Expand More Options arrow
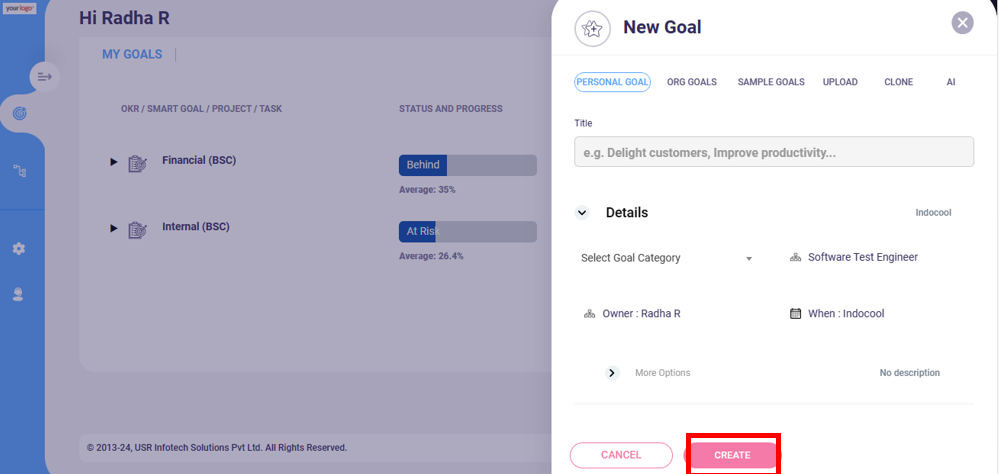This screenshot has height=474, width=999. pos(612,373)
